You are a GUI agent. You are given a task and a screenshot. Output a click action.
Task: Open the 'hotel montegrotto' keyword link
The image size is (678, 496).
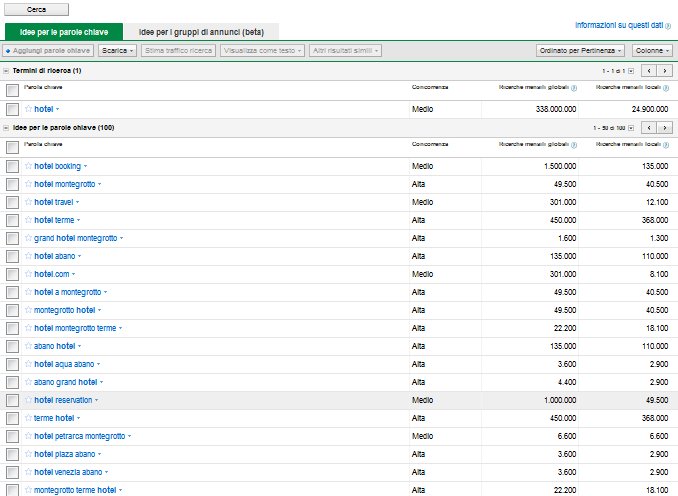[64, 184]
